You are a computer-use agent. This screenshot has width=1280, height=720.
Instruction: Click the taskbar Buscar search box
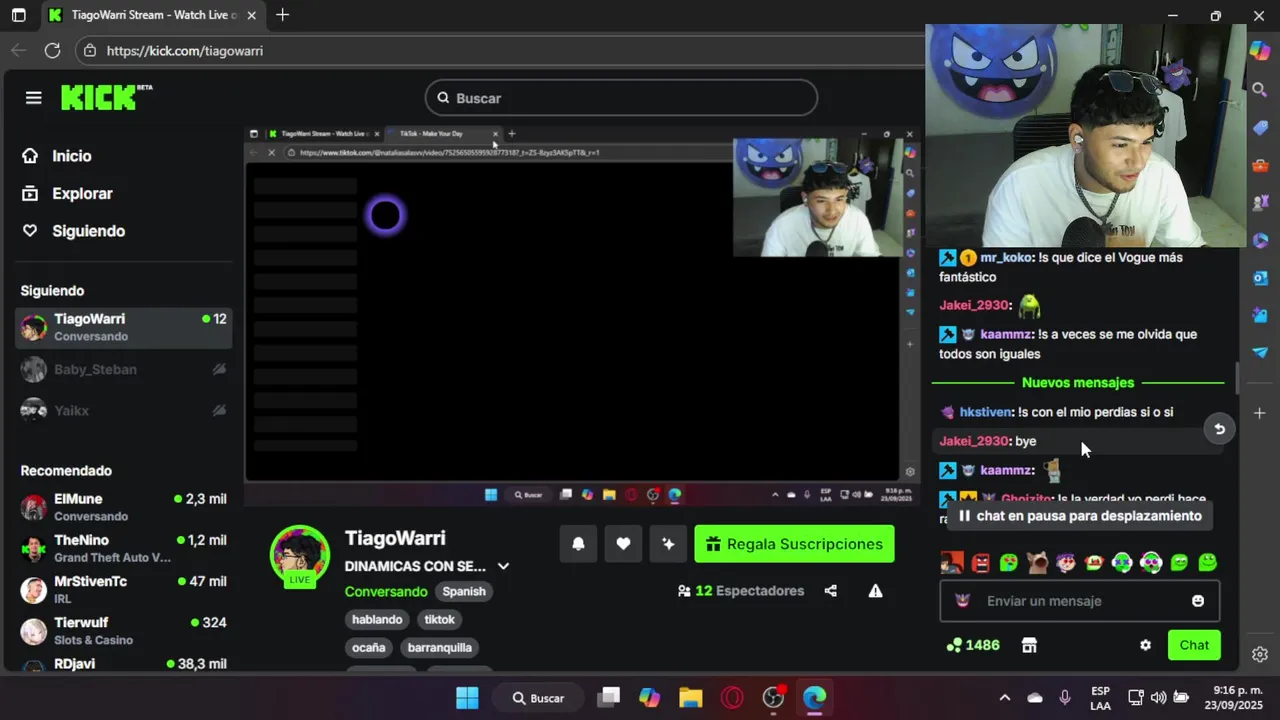(538, 698)
